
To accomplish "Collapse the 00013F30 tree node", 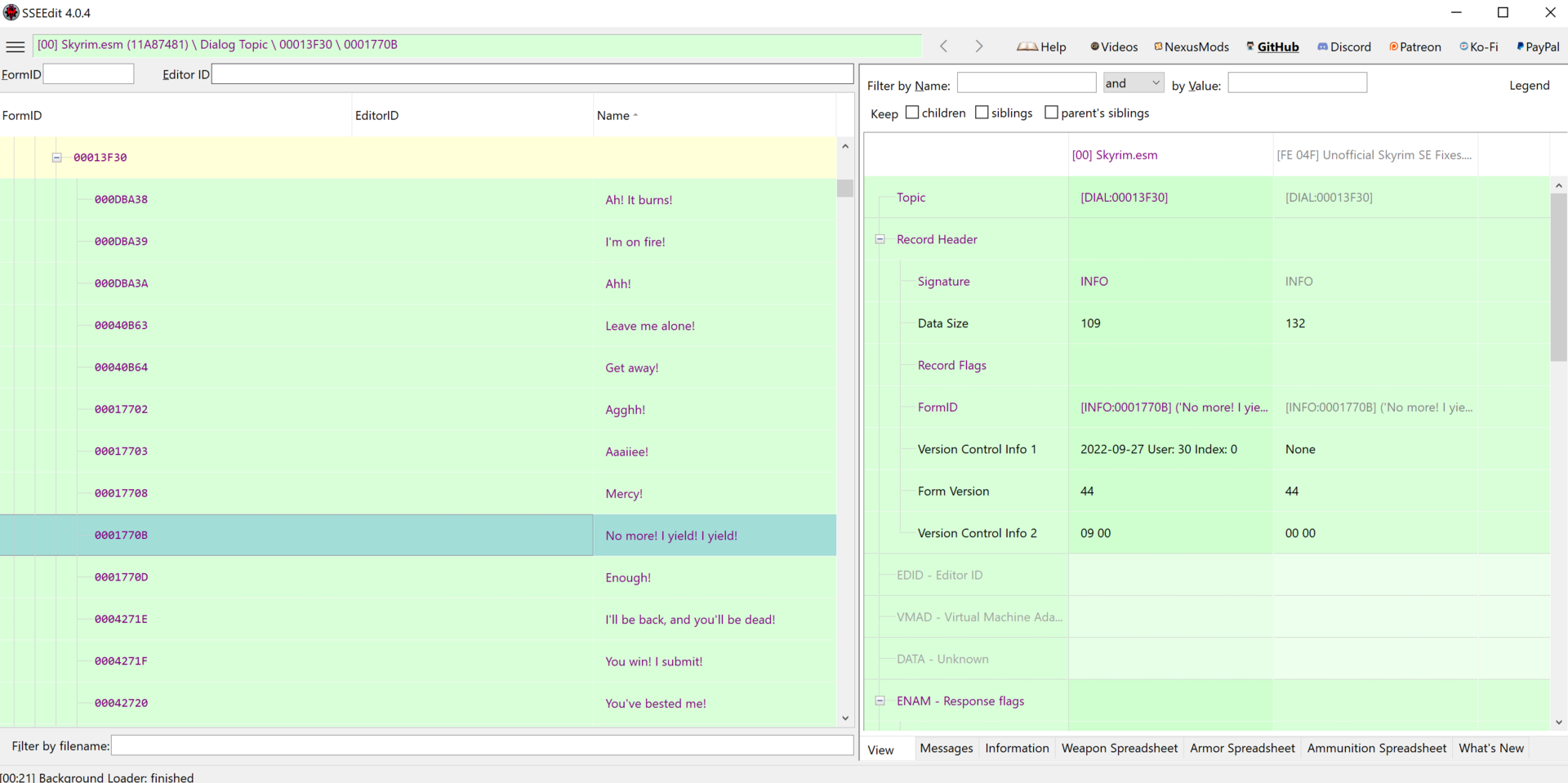I will pos(57,158).
